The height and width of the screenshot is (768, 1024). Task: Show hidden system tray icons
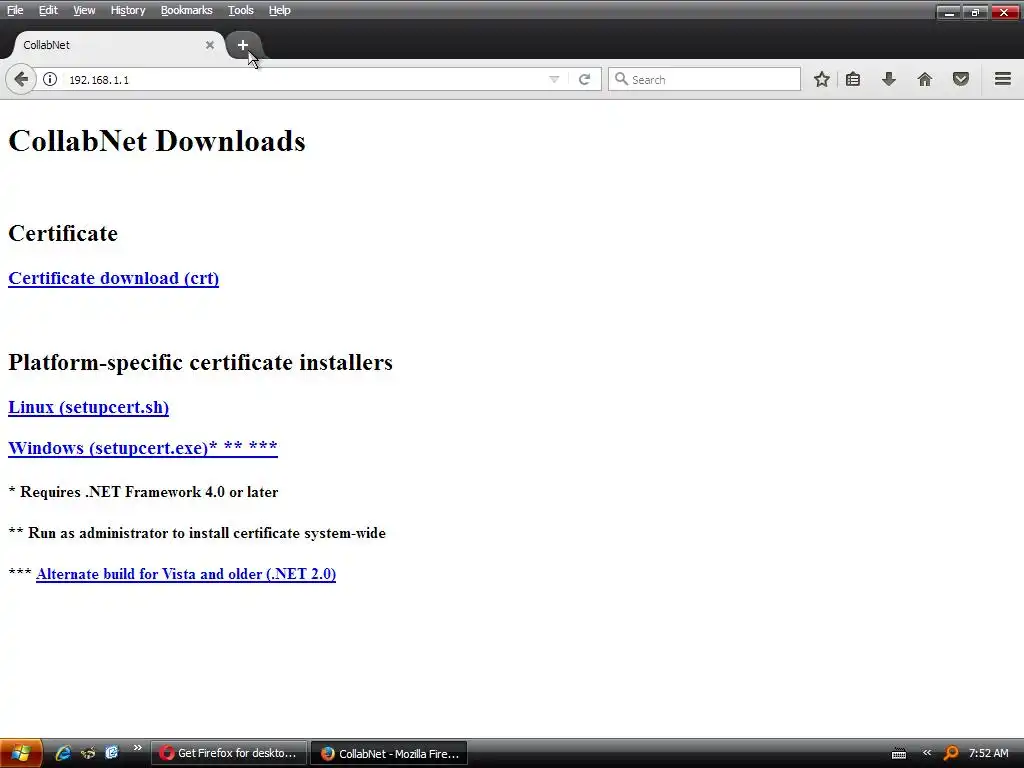[926, 753]
